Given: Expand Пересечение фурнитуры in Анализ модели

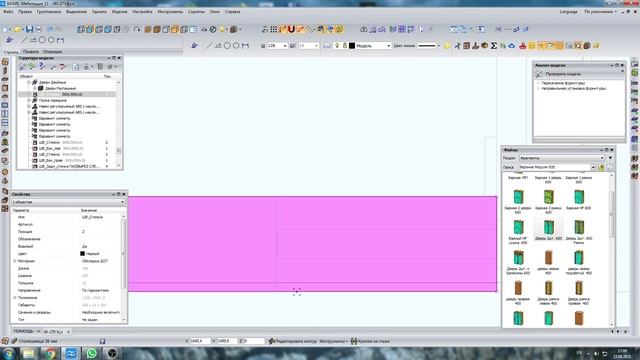Looking at the screenshot, I should coord(538,83).
